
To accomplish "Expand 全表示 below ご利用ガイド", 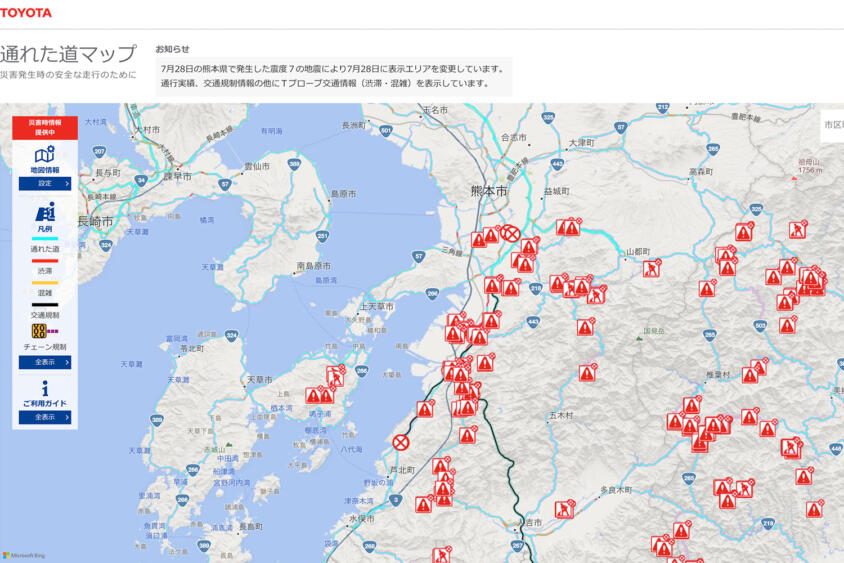I will (x=45, y=417).
